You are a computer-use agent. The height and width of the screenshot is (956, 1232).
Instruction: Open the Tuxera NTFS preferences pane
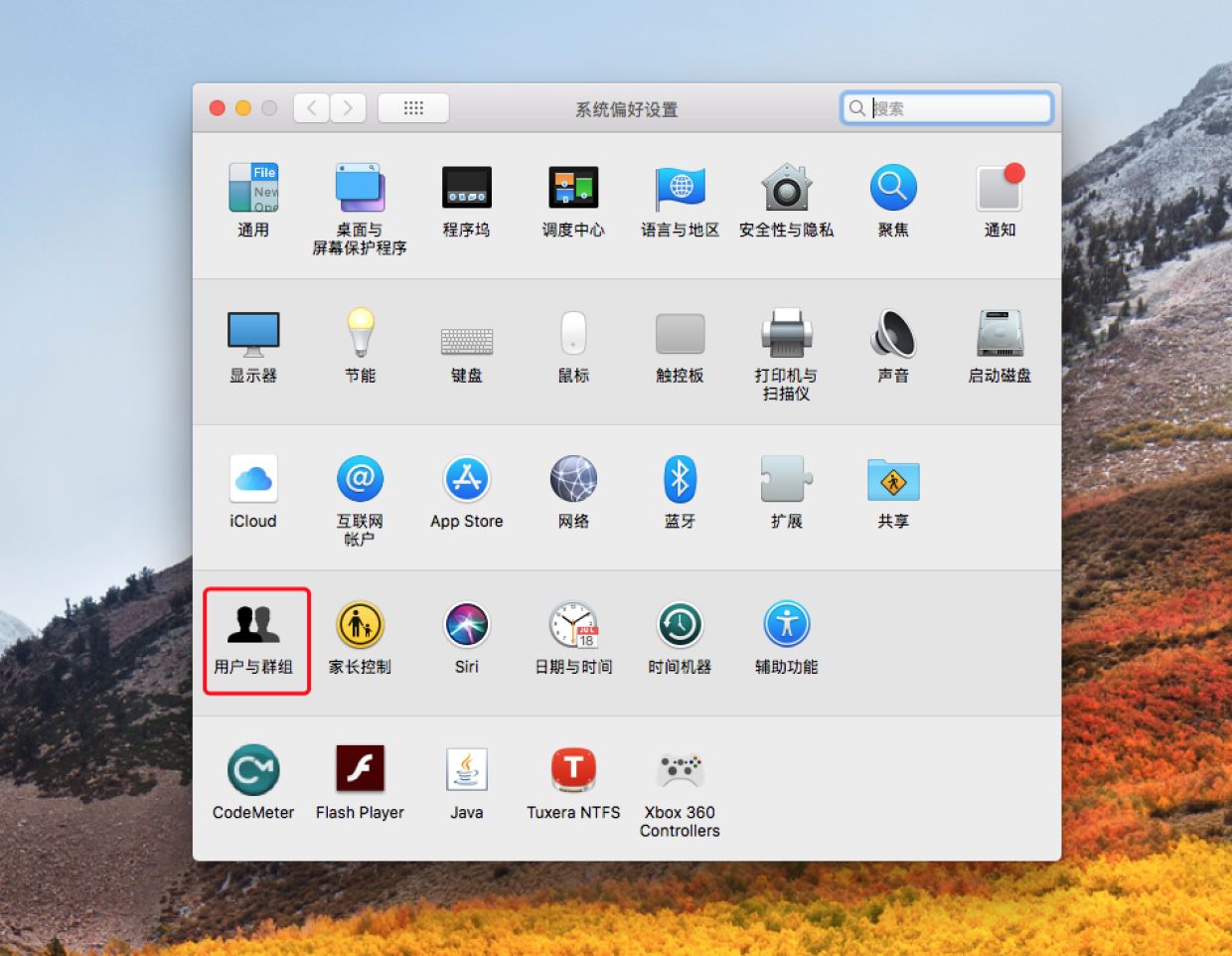pyautogui.click(x=573, y=783)
